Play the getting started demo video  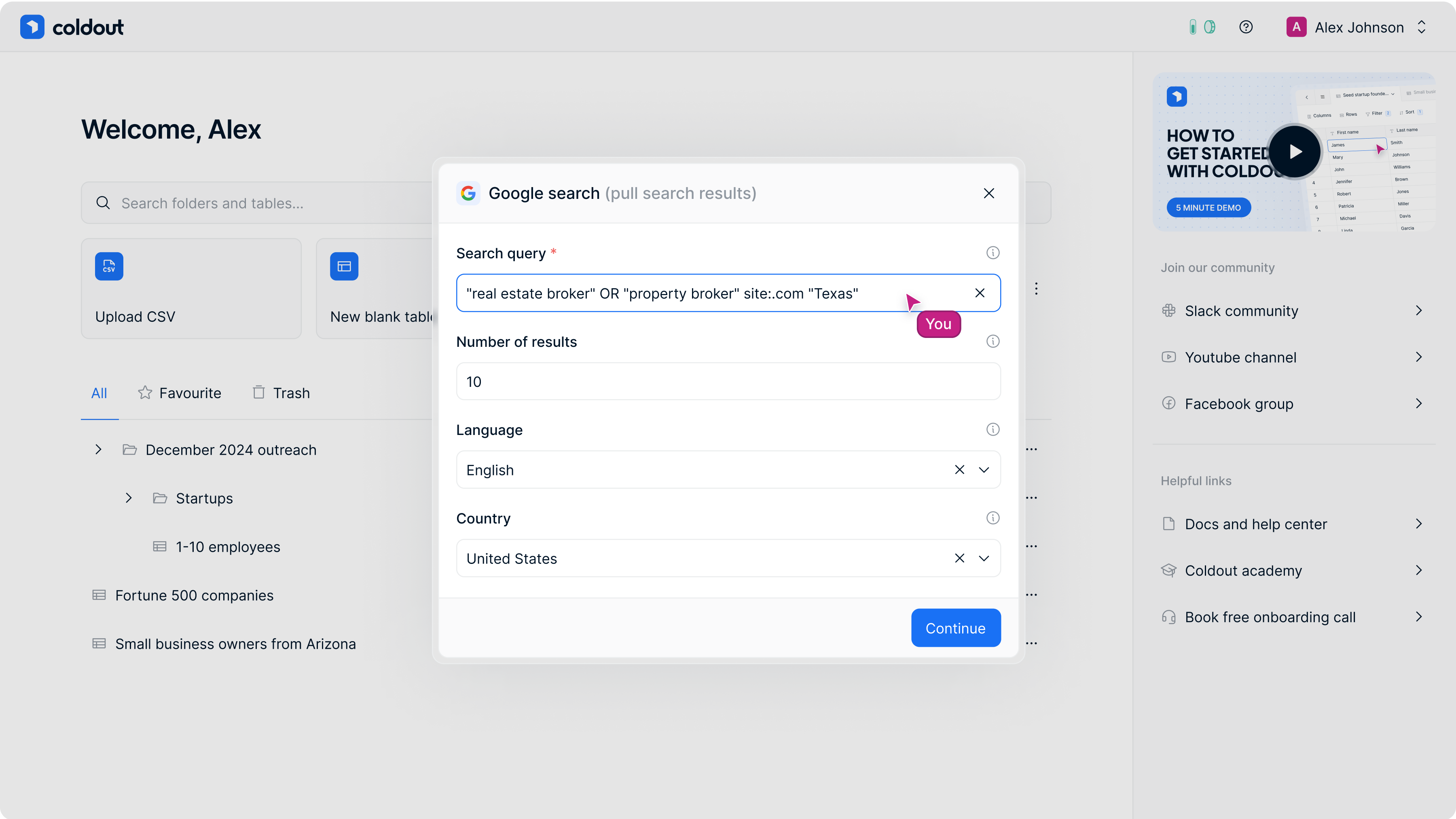pyautogui.click(x=1294, y=151)
